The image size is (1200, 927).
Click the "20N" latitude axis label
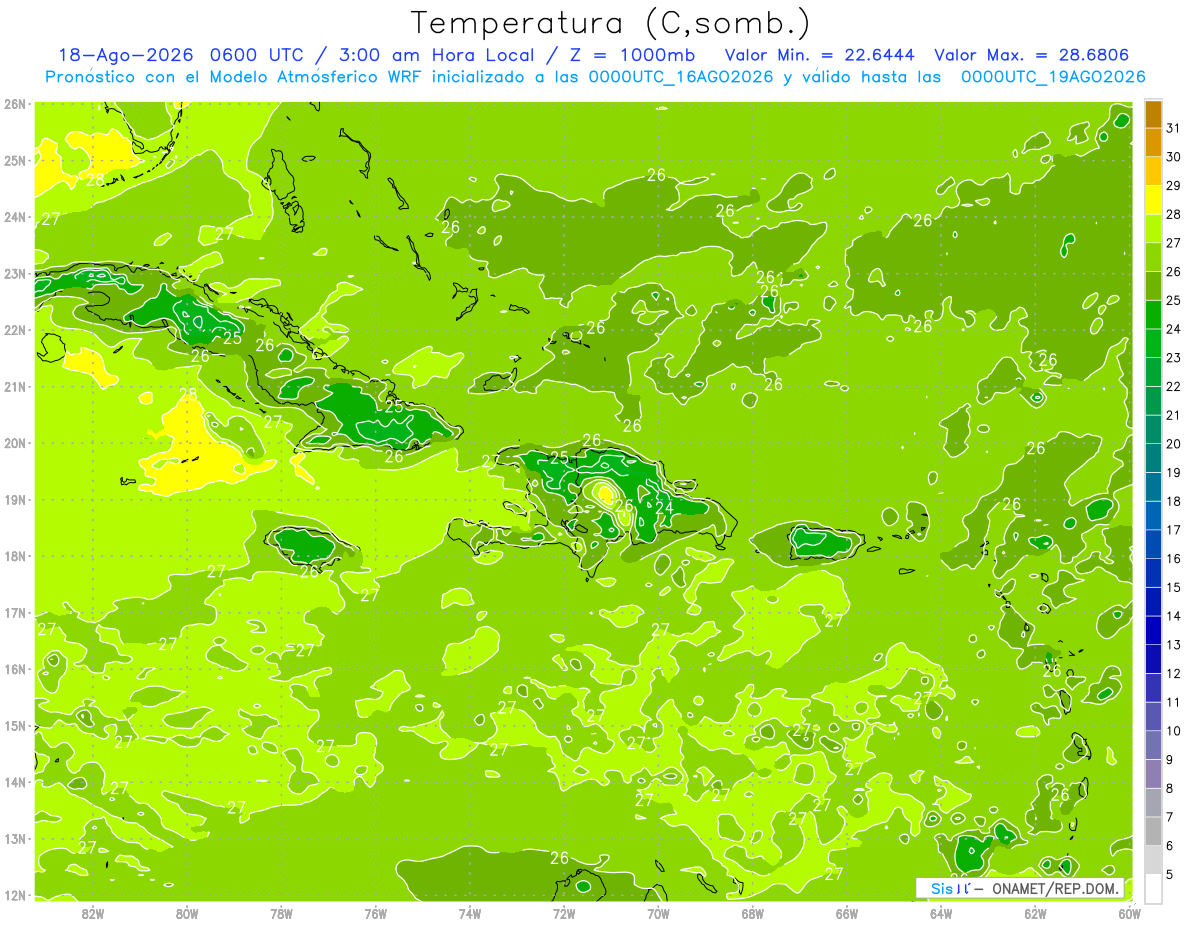15,443
